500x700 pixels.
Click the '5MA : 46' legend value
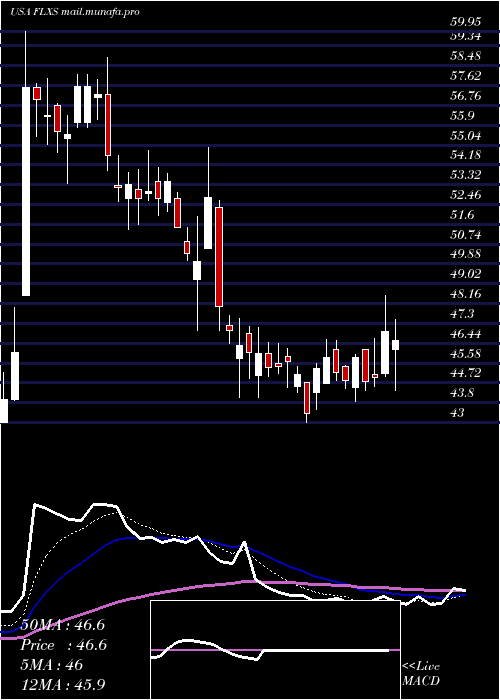point(52,665)
